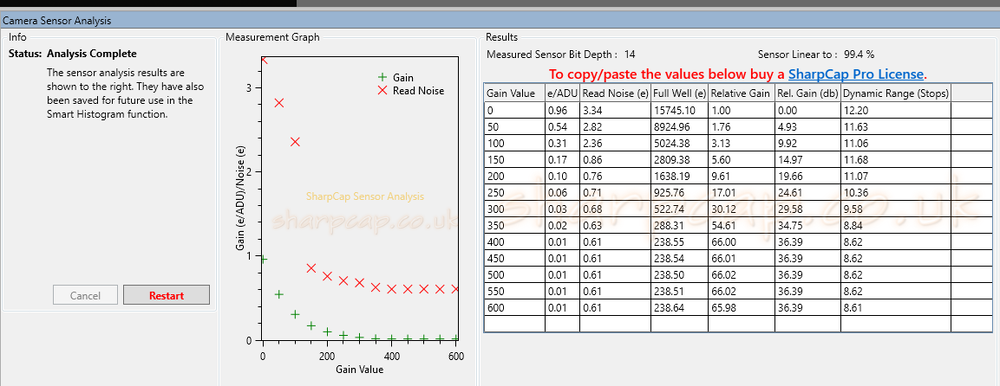Select the Rel. Gain (db) cell 4.93

tap(807, 127)
